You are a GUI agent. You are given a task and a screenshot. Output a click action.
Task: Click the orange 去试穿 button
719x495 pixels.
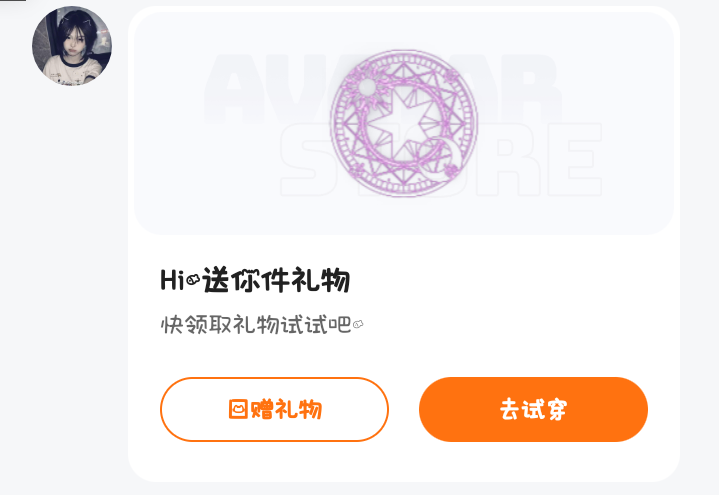(x=533, y=409)
